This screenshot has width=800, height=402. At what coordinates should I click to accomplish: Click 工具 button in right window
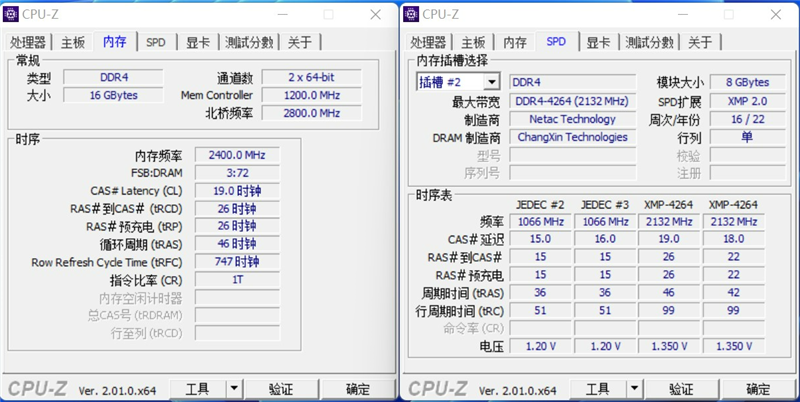(x=597, y=389)
